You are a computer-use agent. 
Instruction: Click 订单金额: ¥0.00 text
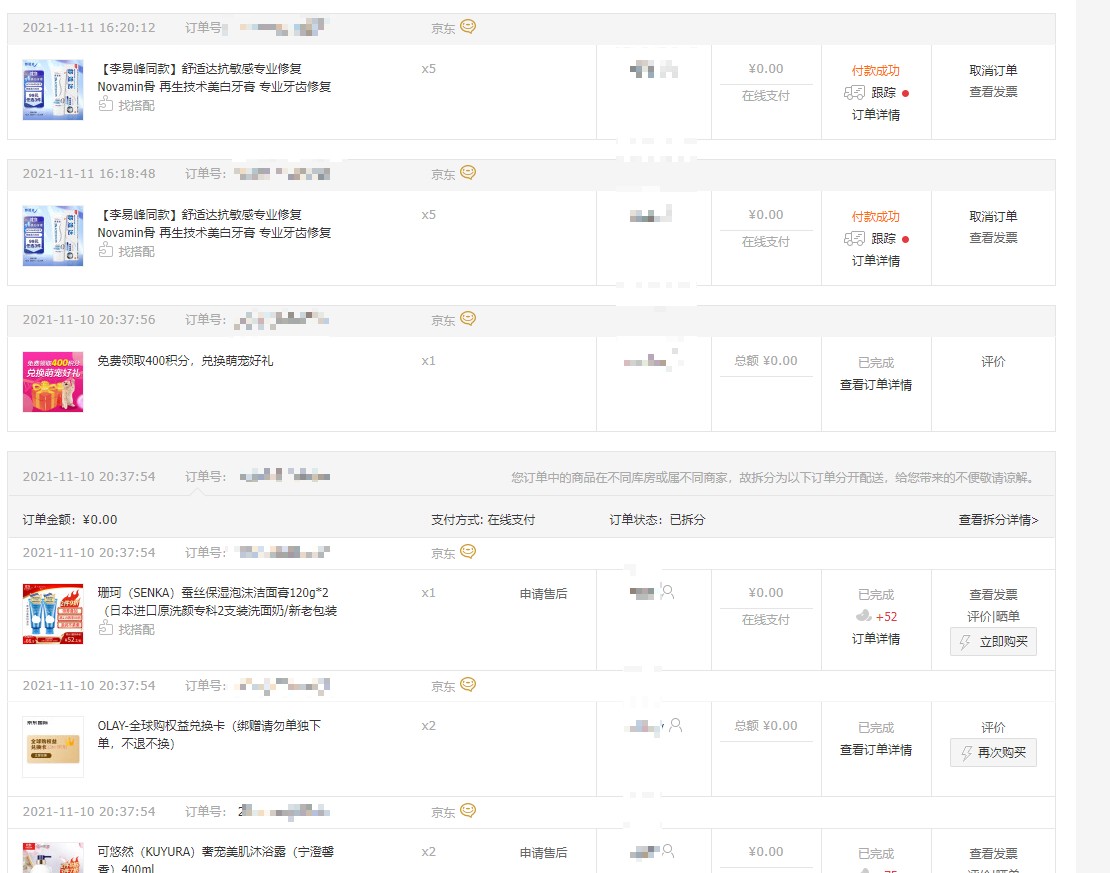pos(70,520)
